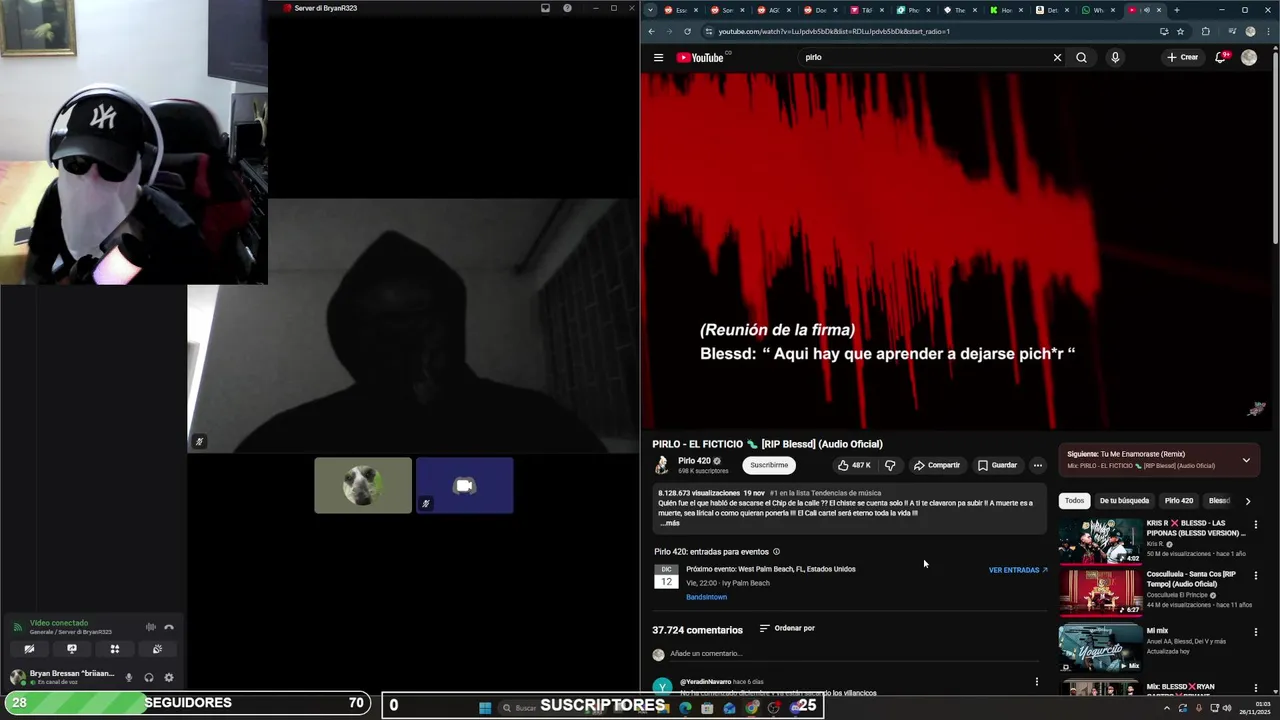
Task: Open Chrome extensions puzzle icon
Action: 1205,31
